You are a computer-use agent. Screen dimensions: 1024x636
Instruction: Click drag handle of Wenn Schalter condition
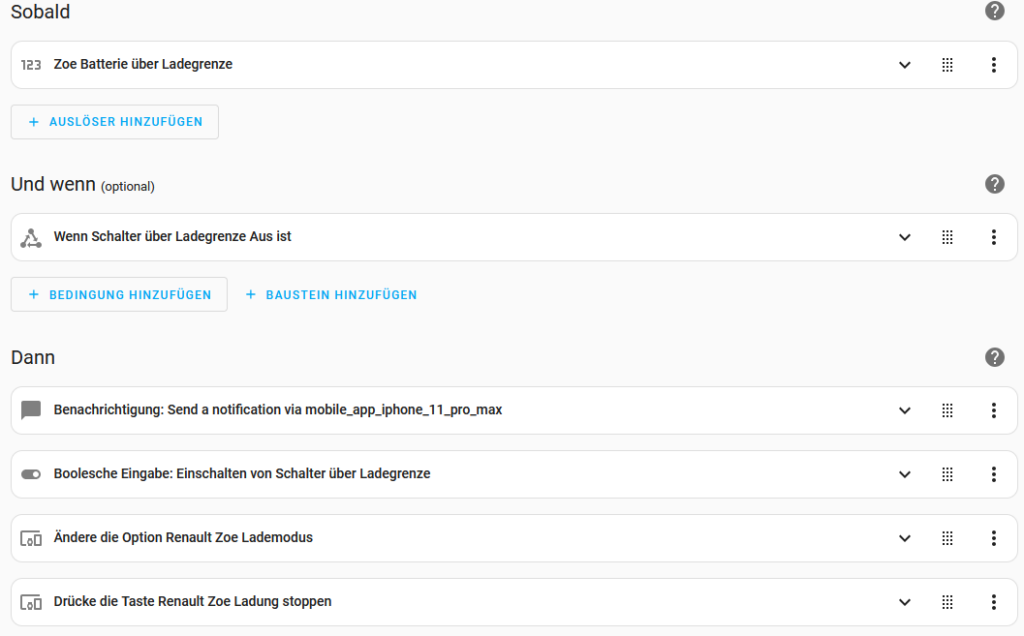pyautogui.click(x=947, y=237)
